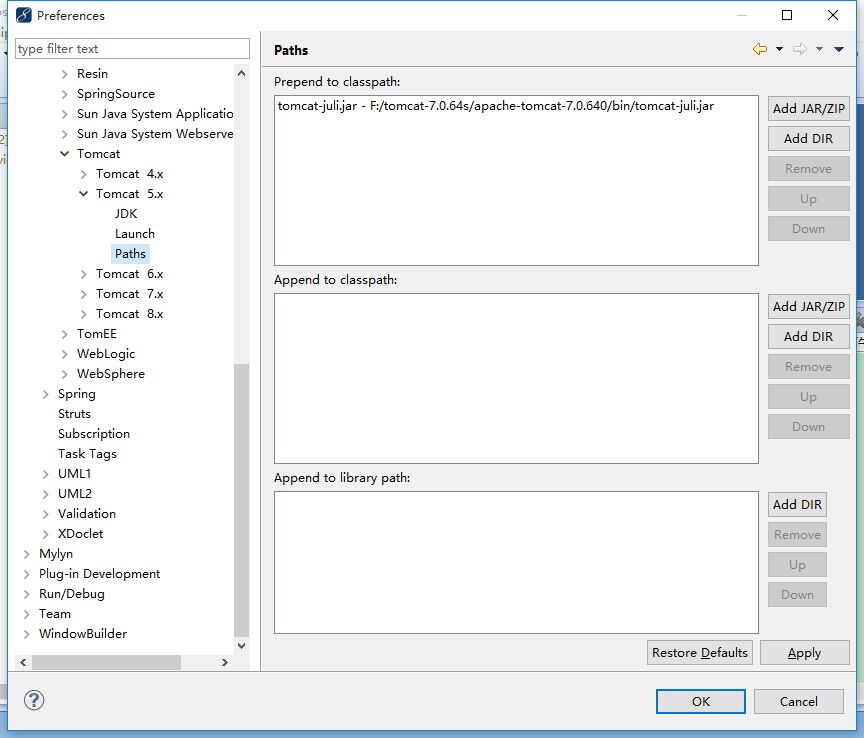Expand the WebLogic tree node
The image size is (864, 738).
tap(64, 354)
